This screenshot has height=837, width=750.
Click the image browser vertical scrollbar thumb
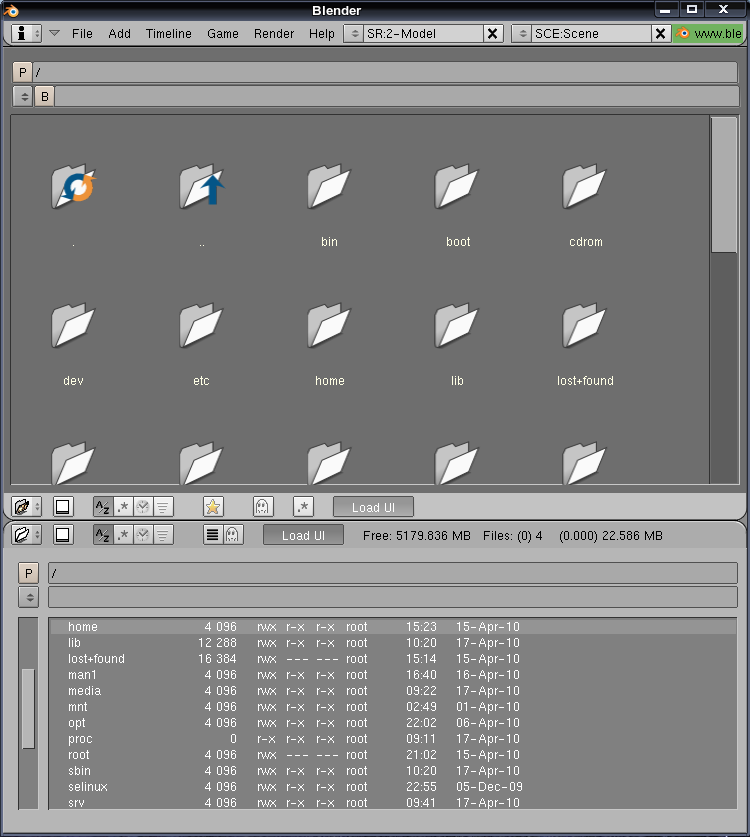point(724,185)
